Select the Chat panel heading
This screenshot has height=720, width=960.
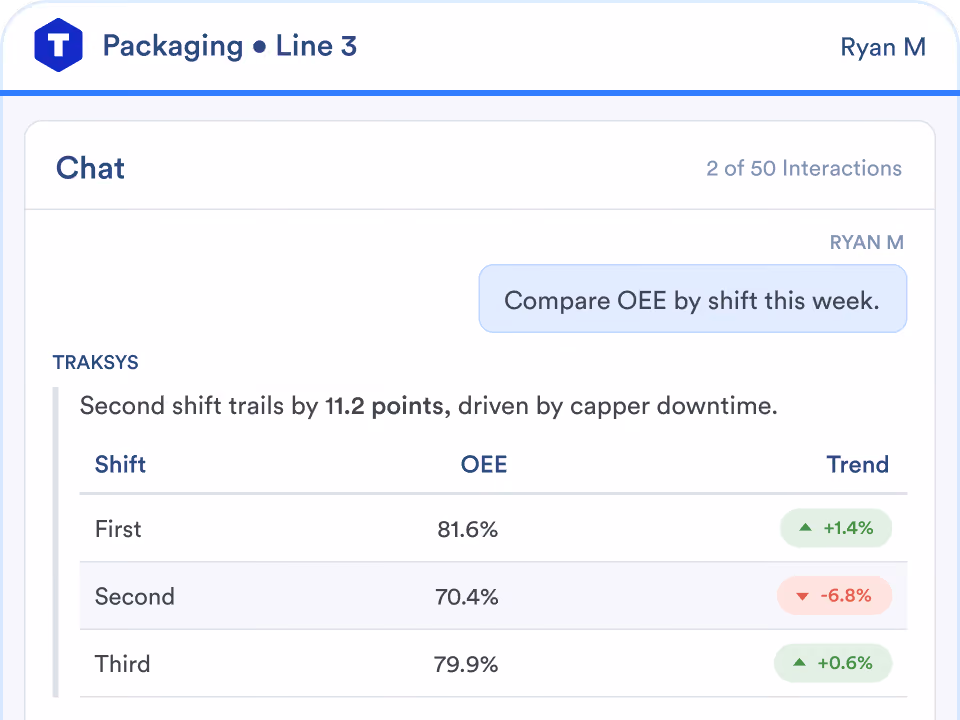click(90, 168)
